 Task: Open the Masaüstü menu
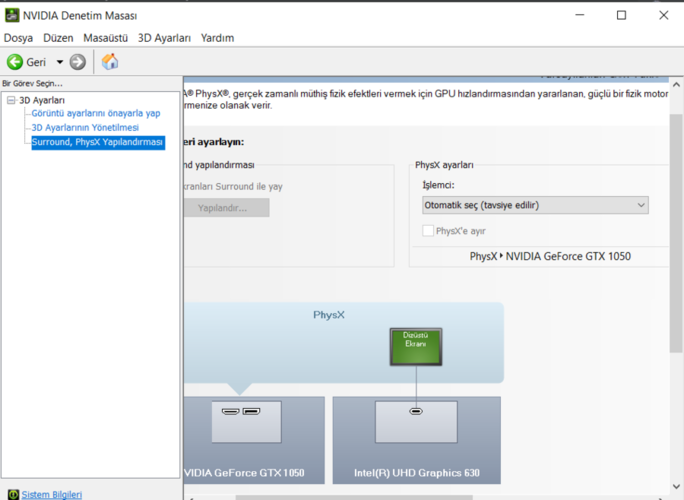(x=106, y=38)
